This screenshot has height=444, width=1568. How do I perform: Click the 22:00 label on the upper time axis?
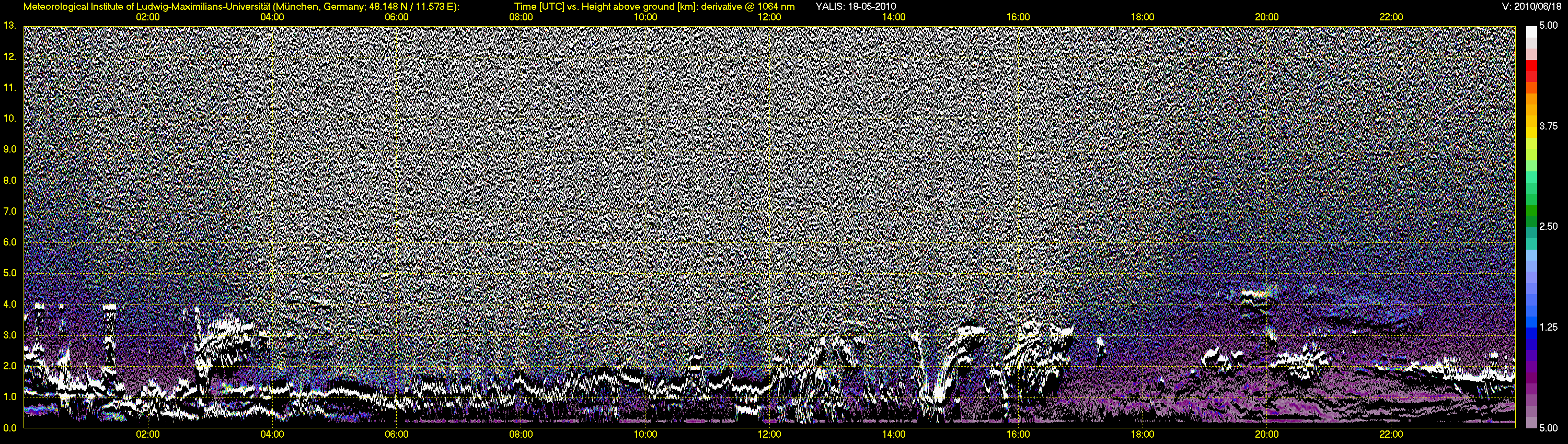[x=1391, y=17]
